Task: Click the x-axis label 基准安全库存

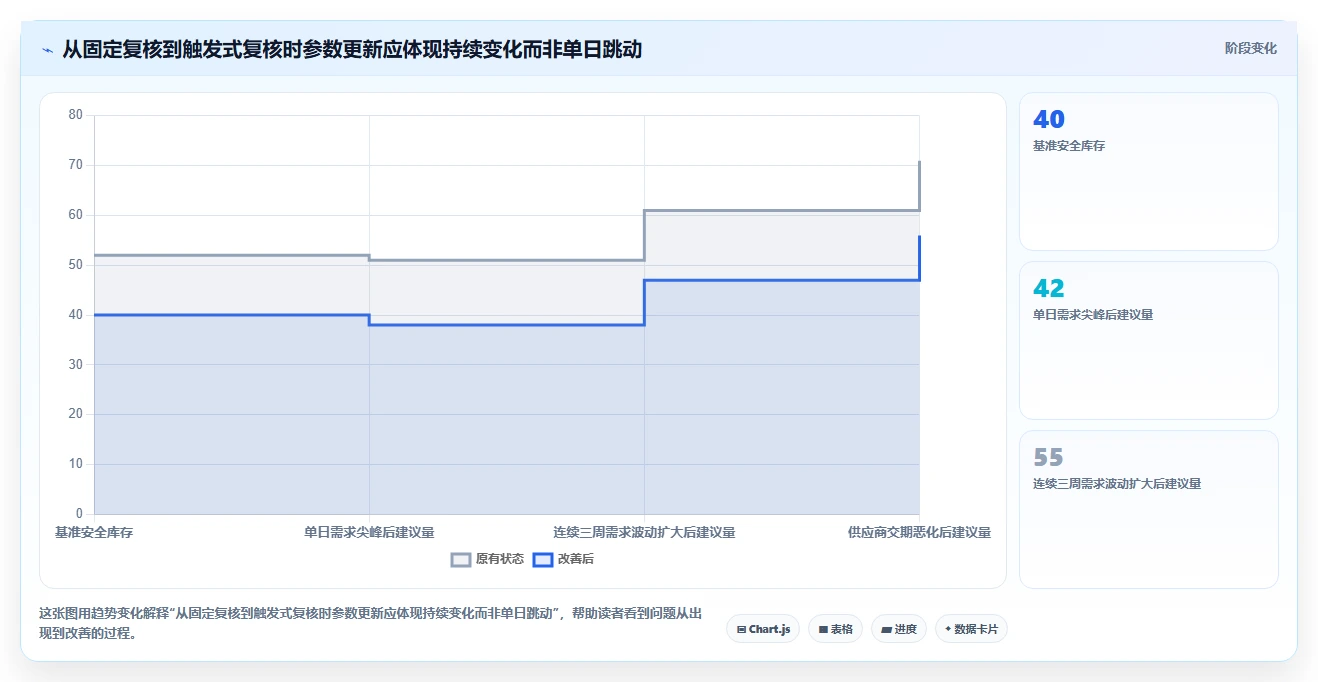Action: [94, 533]
